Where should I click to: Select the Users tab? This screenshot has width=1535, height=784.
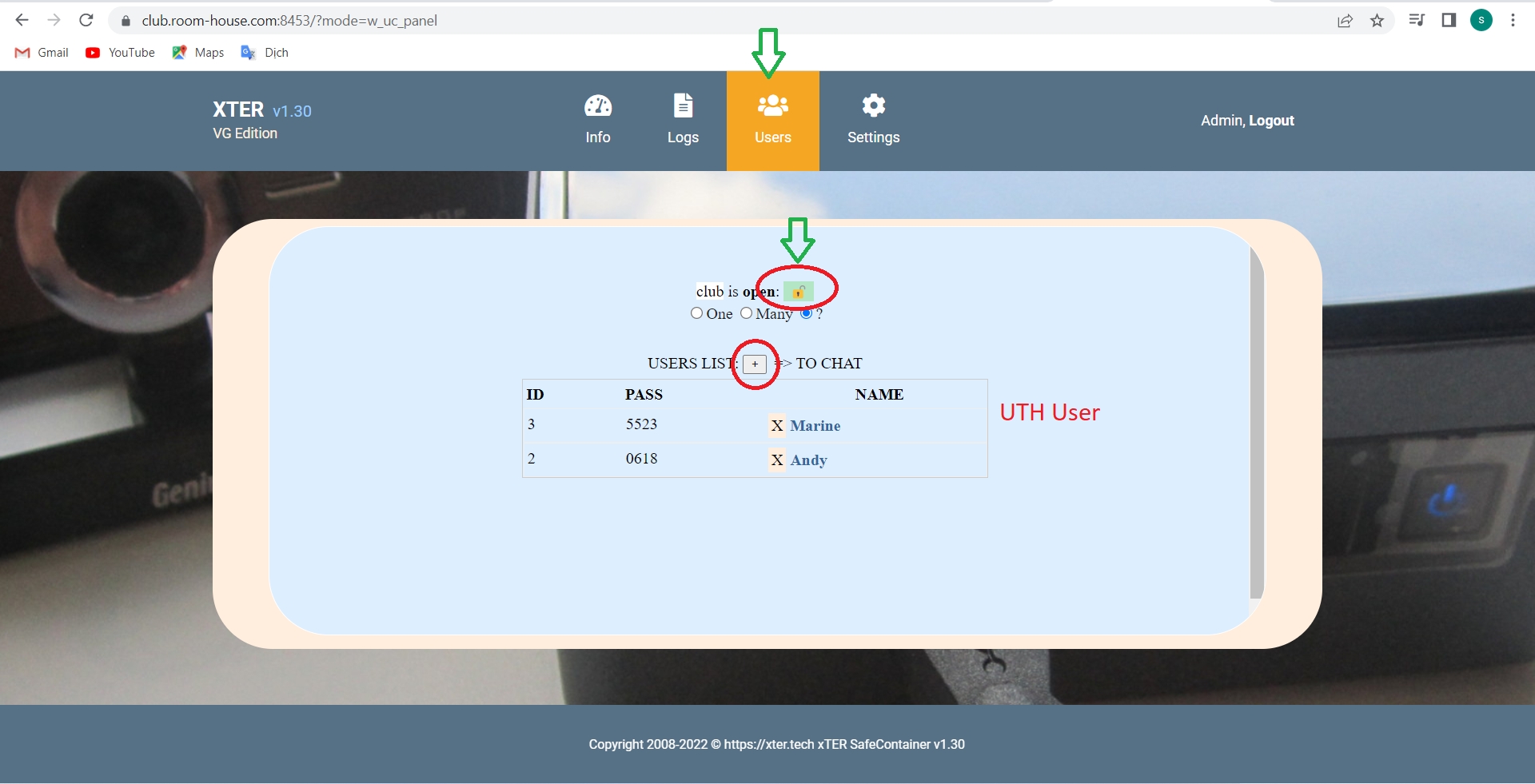[772, 120]
